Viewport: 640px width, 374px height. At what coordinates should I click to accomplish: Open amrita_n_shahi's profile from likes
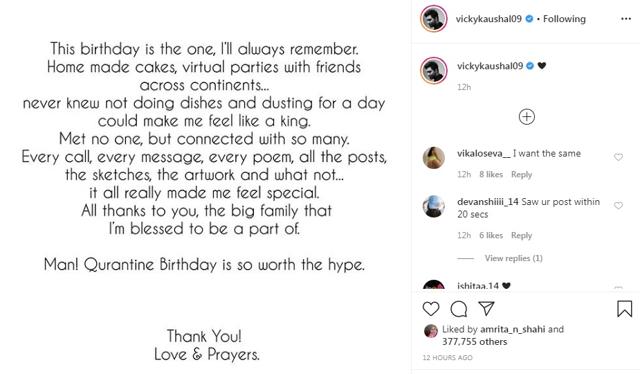(x=513, y=329)
